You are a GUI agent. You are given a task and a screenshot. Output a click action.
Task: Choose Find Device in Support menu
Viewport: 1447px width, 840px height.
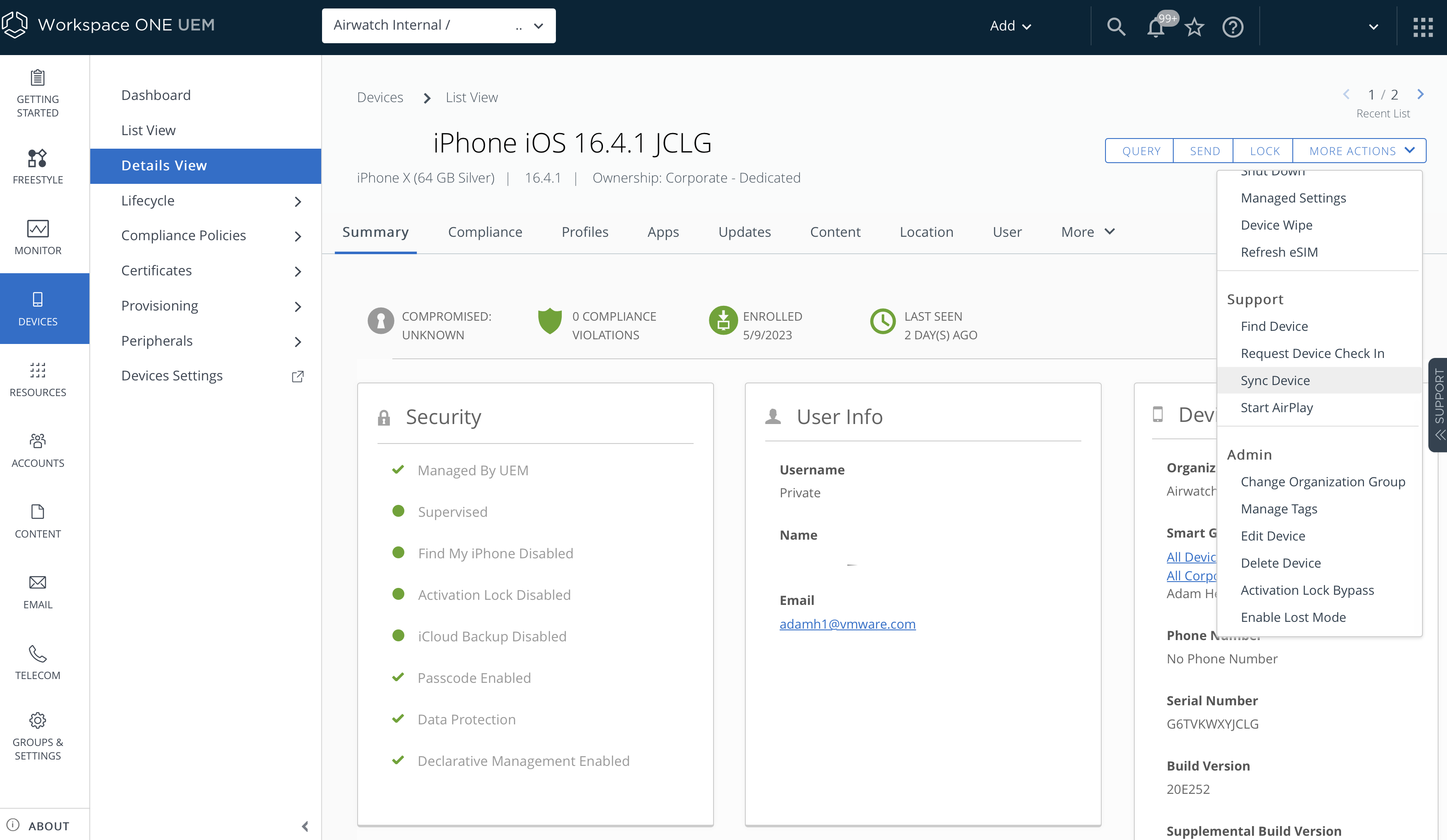[x=1319, y=326]
